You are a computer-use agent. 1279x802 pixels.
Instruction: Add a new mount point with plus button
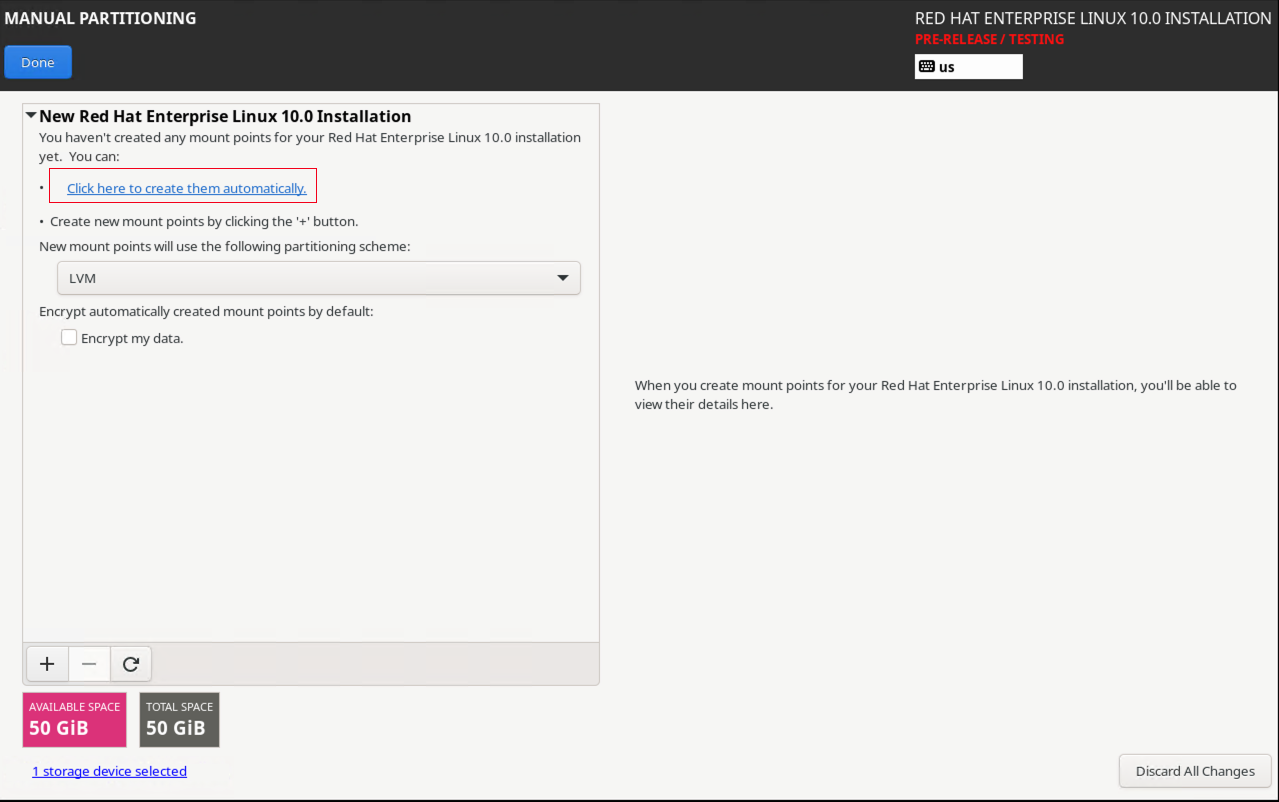click(x=47, y=663)
